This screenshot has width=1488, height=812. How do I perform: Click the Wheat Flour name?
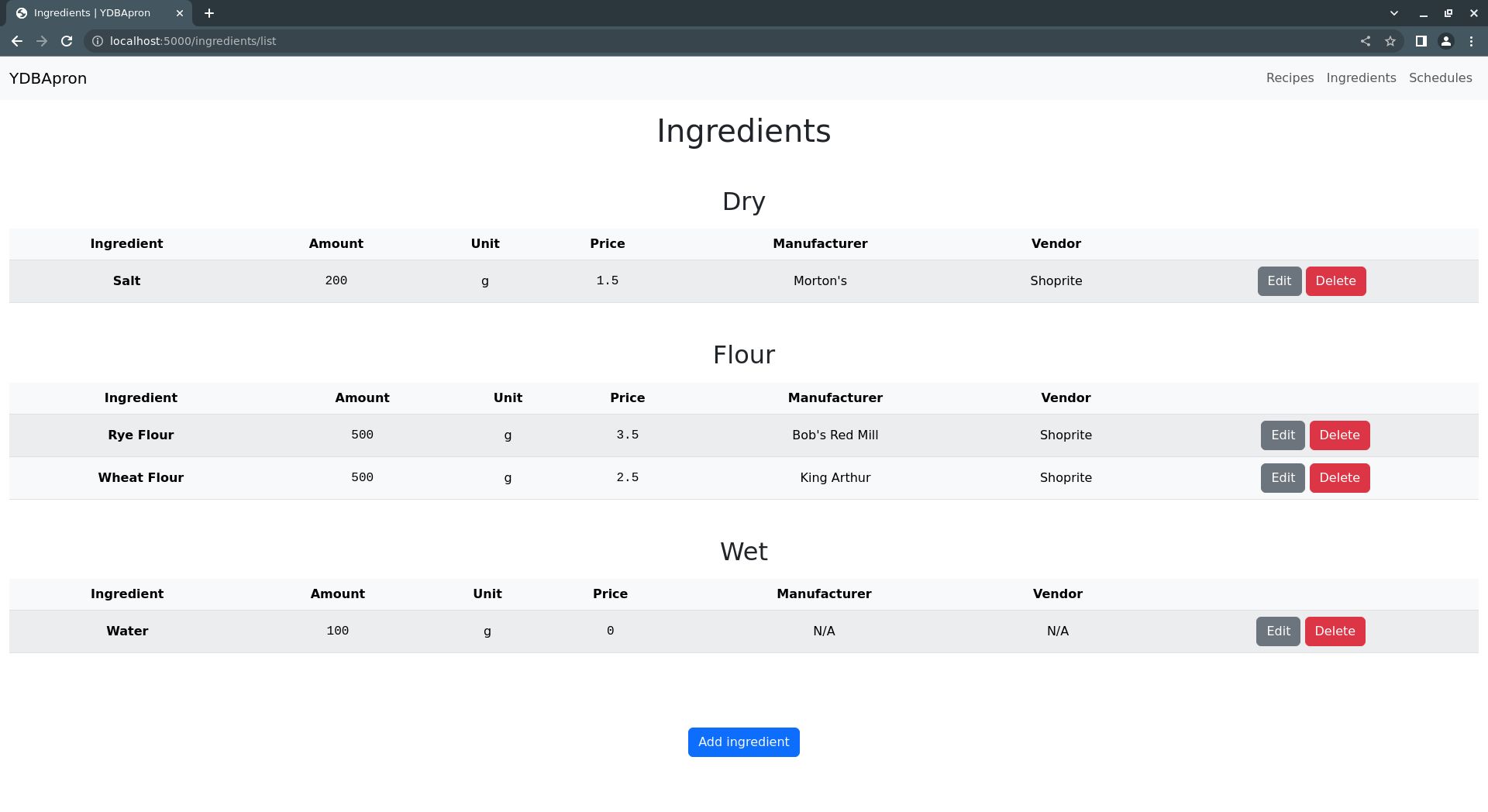(140, 478)
